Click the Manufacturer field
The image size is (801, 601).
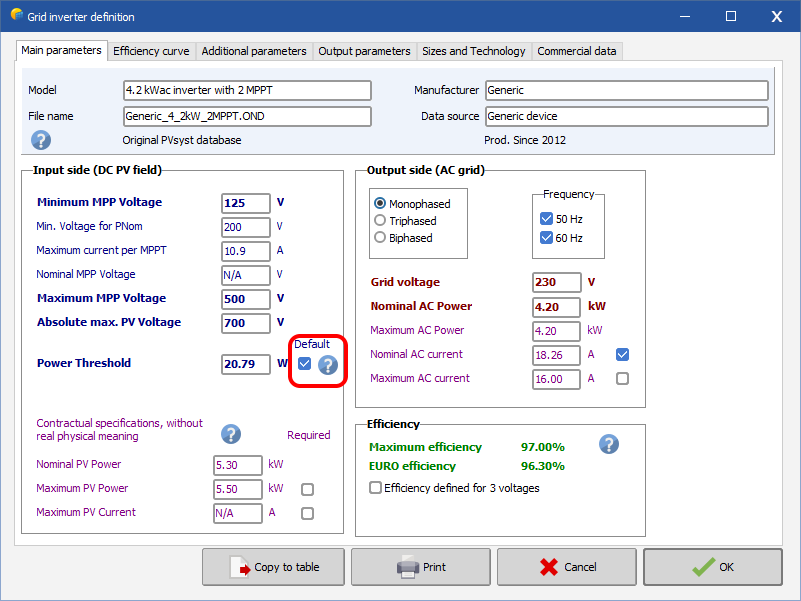(x=627, y=90)
